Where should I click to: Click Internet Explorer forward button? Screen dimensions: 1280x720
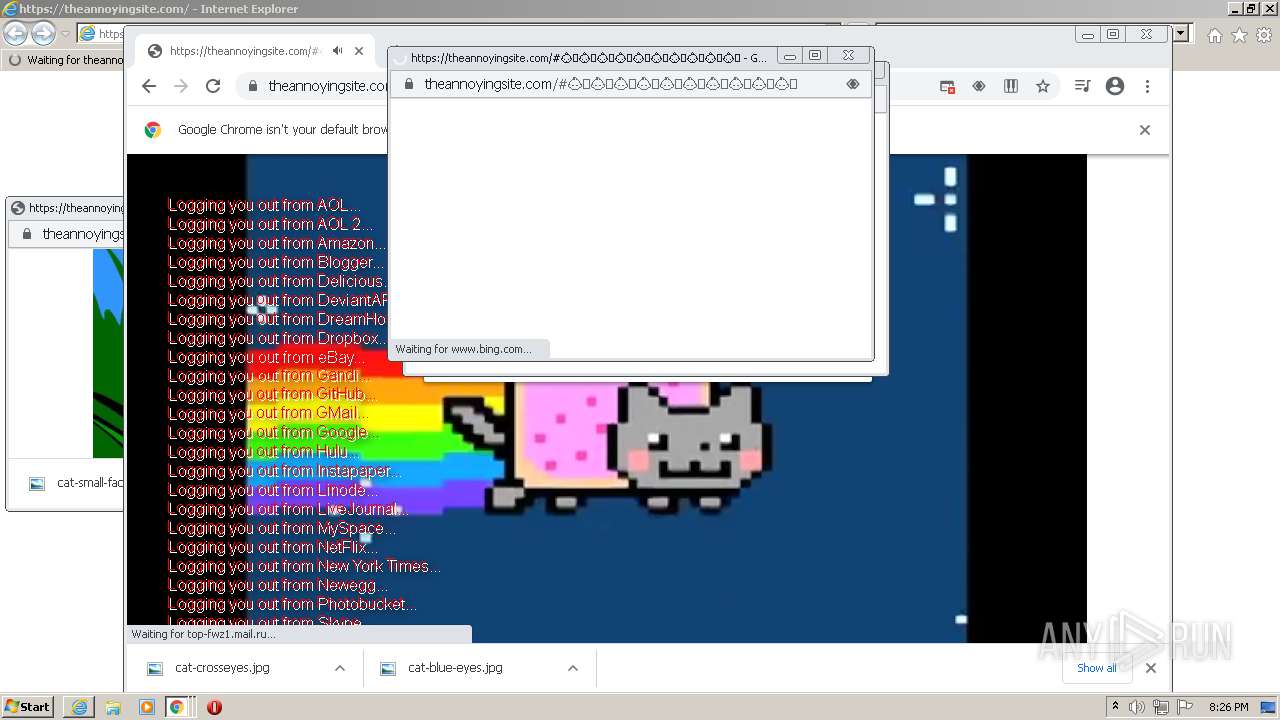[43, 34]
